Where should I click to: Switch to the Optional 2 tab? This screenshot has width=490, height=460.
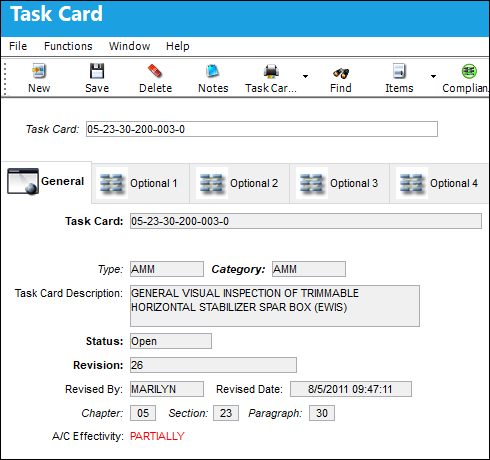[239, 183]
